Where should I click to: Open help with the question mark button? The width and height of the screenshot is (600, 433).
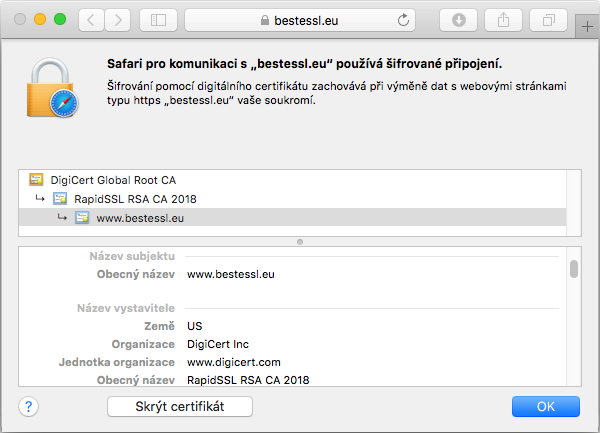tap(28, 406)
